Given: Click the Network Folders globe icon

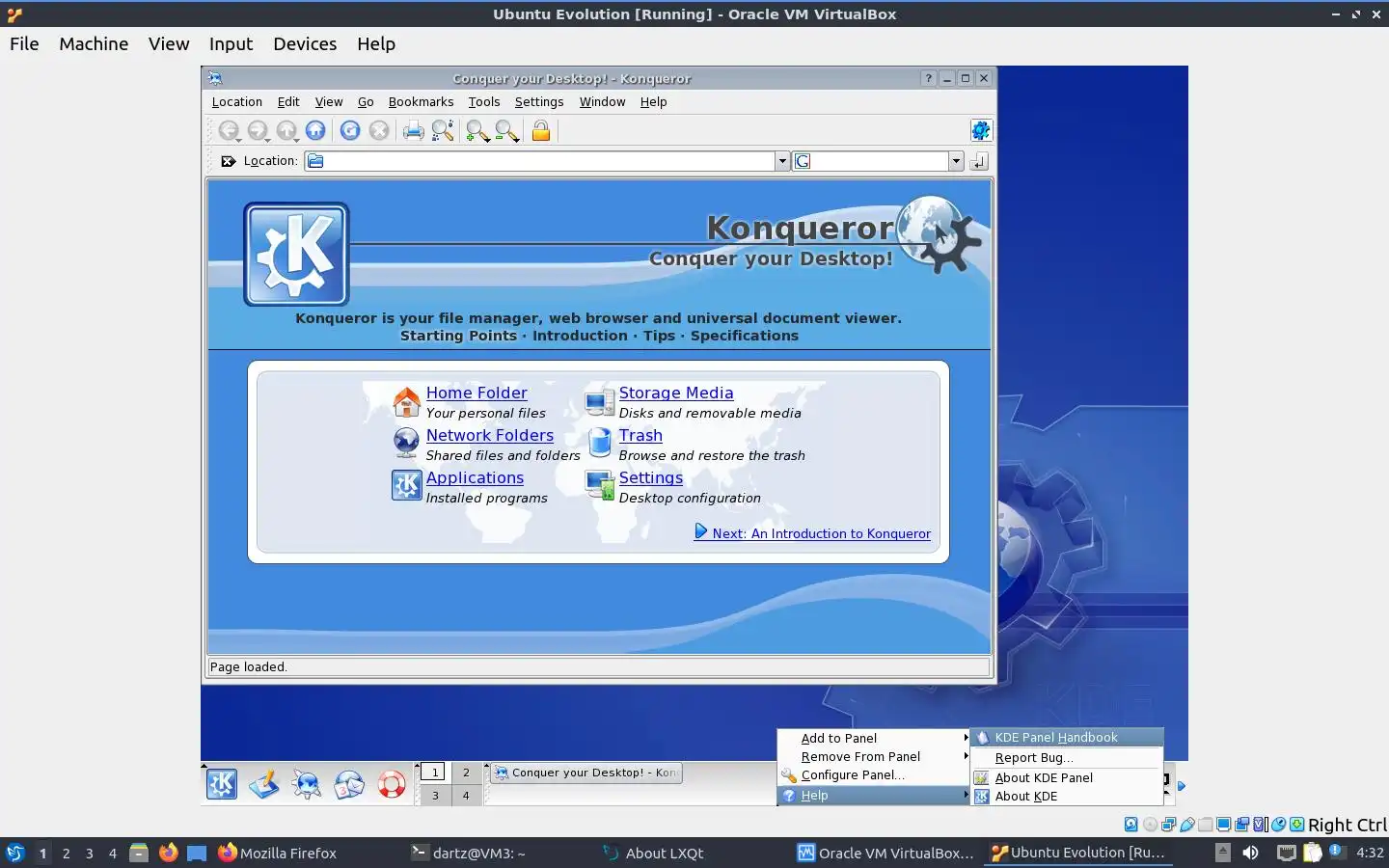Looking at the screenshot, I should pos(407,444).
